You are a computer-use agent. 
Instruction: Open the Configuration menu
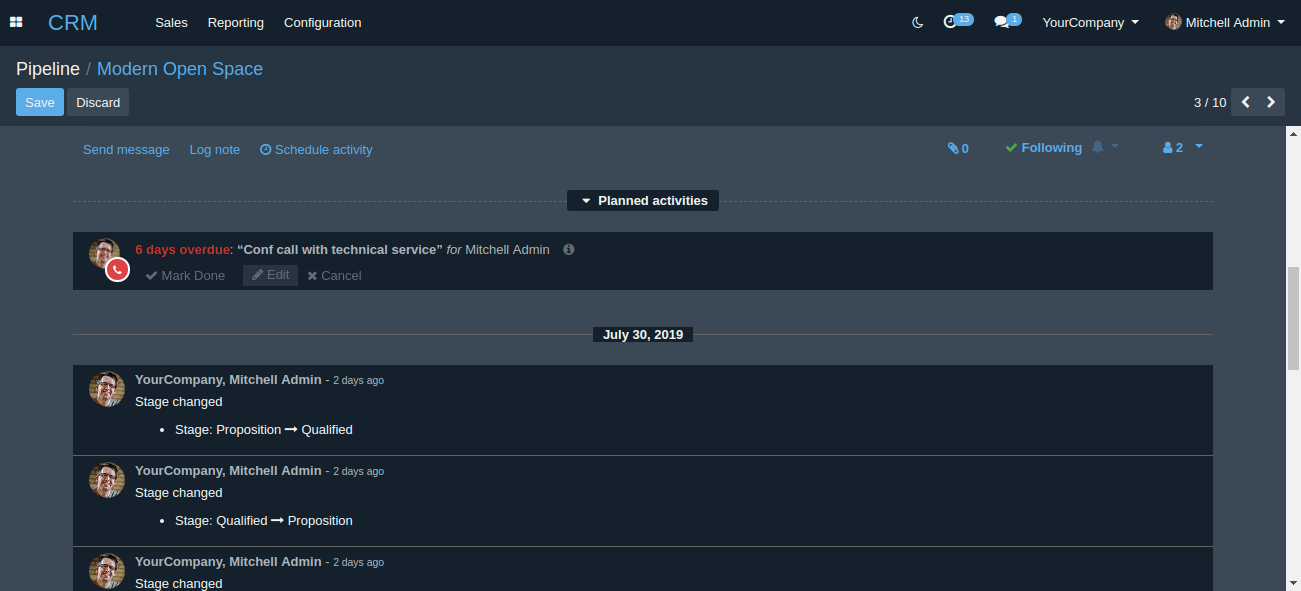point(323,22)
